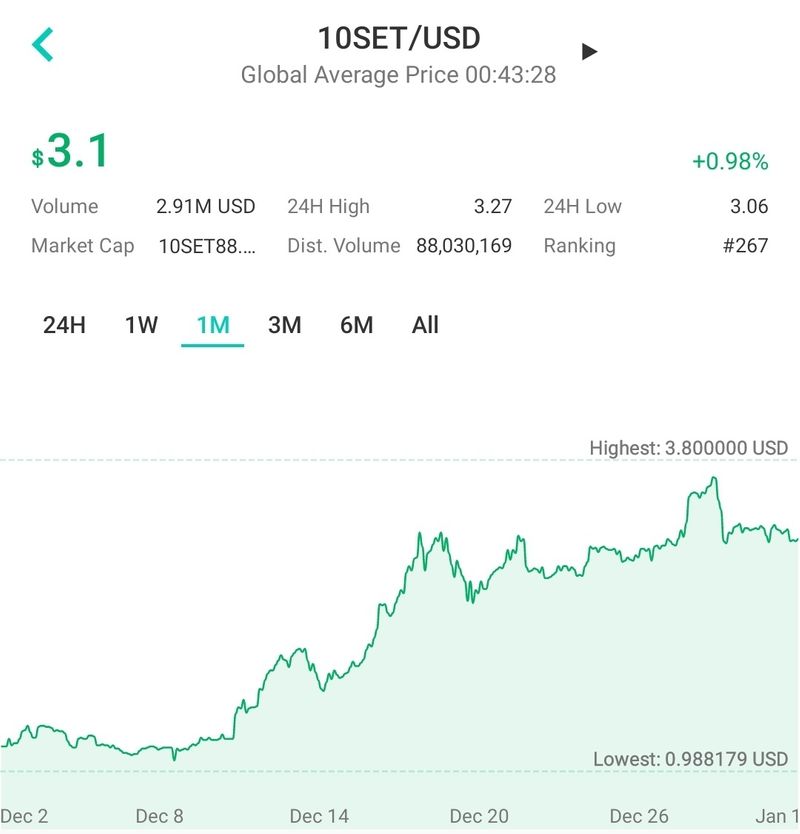Tap the 10SET/USD pair title
This screenshot has width=800, height=834.
(x=399, y=39)
